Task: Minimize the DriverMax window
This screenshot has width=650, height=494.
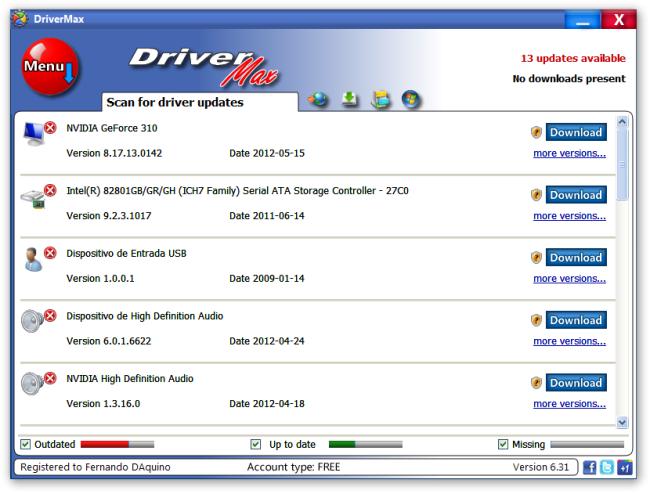Action: (x=582, y=19)
